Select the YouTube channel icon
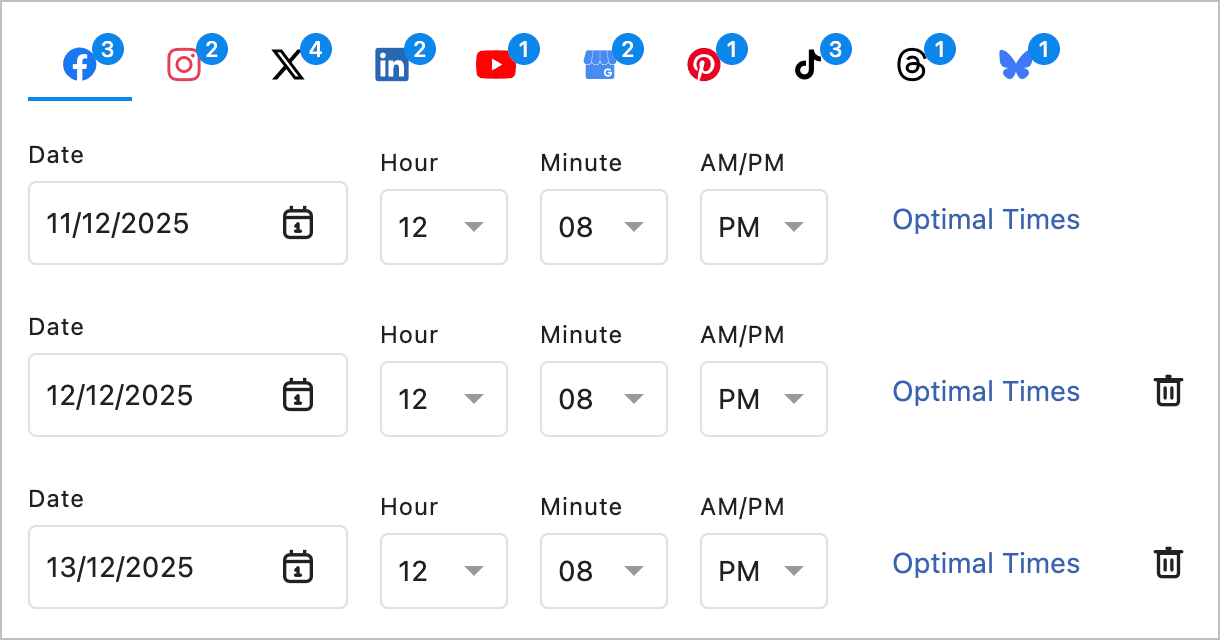 497,63
